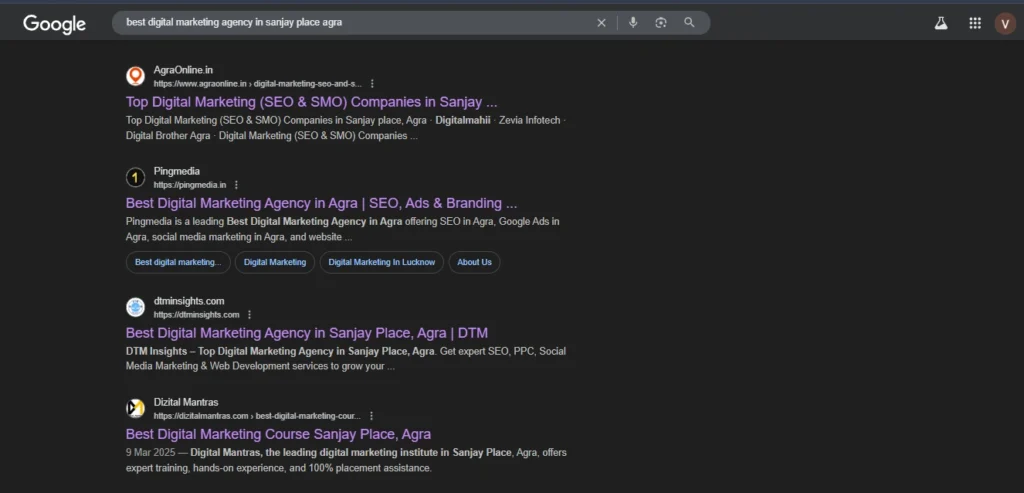This screenshot has width=1024, height=493.
Task: Select "Digital Marketing In Lucknow" chip
Action: [x=382, y=262]
